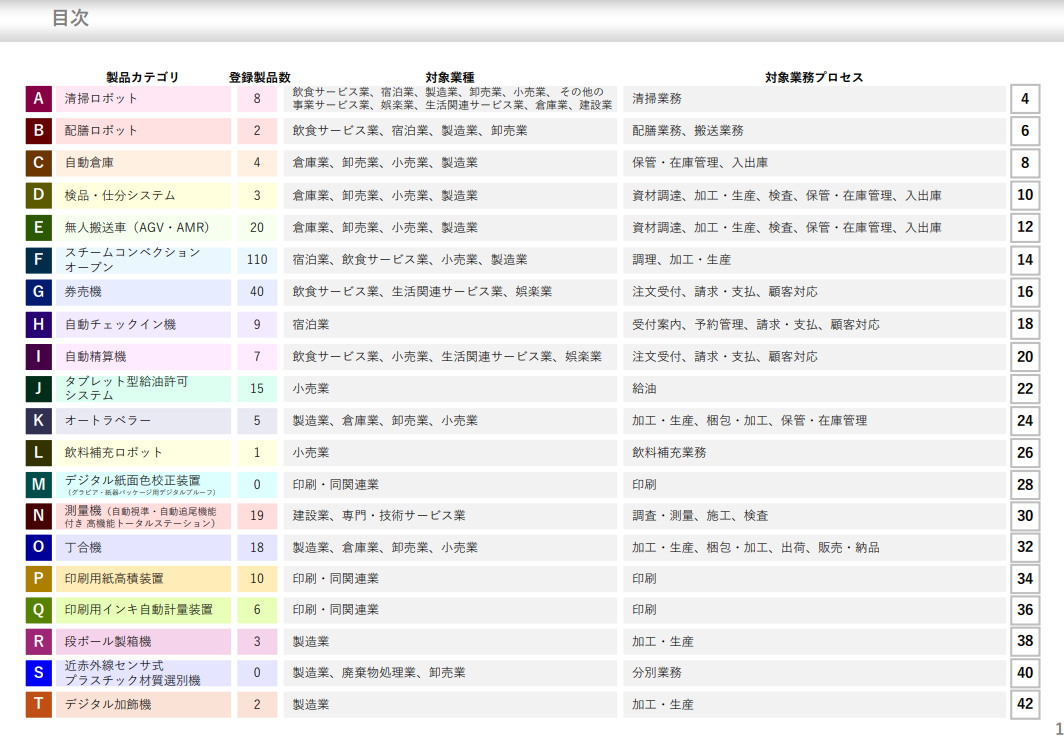Screen dimensions: 1064x736
Task: Click the letter Q badge
Action: pos(39,610)
